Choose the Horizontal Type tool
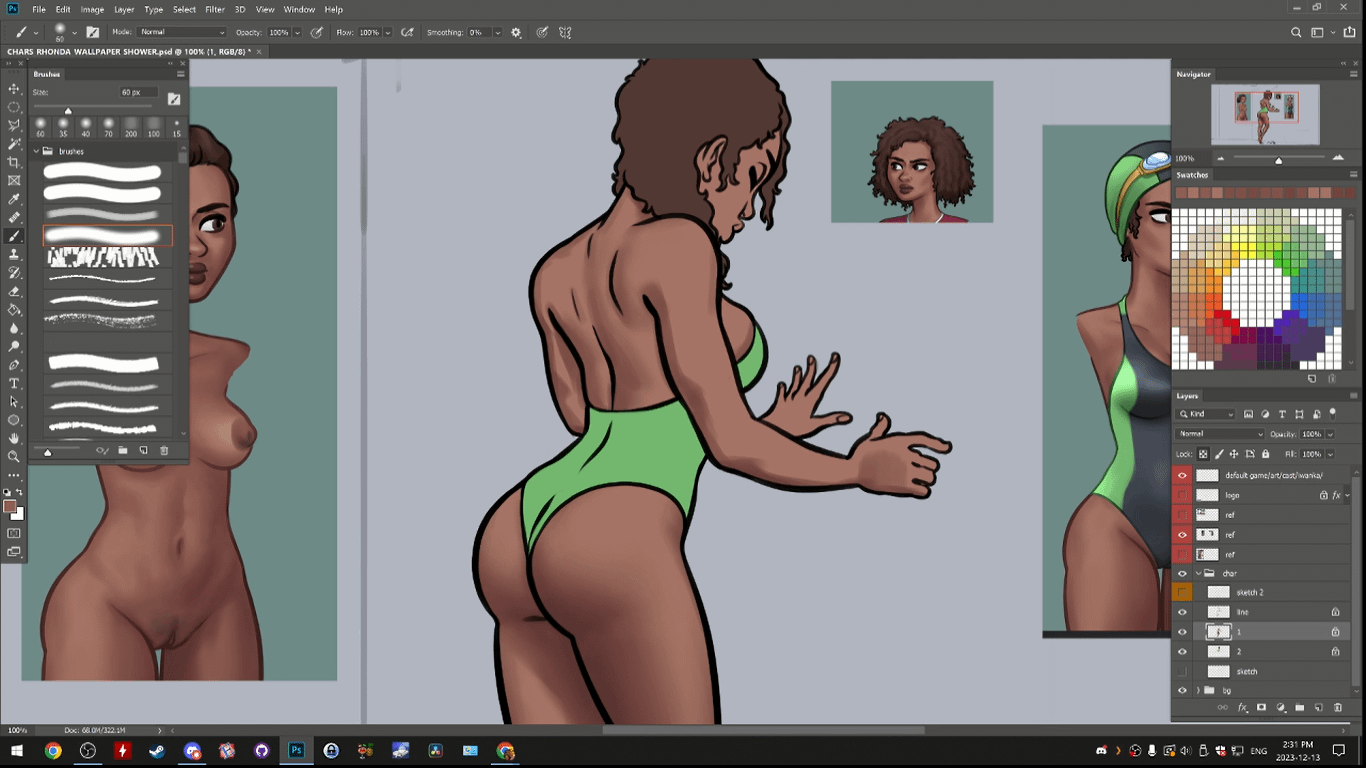 (14, 383)
